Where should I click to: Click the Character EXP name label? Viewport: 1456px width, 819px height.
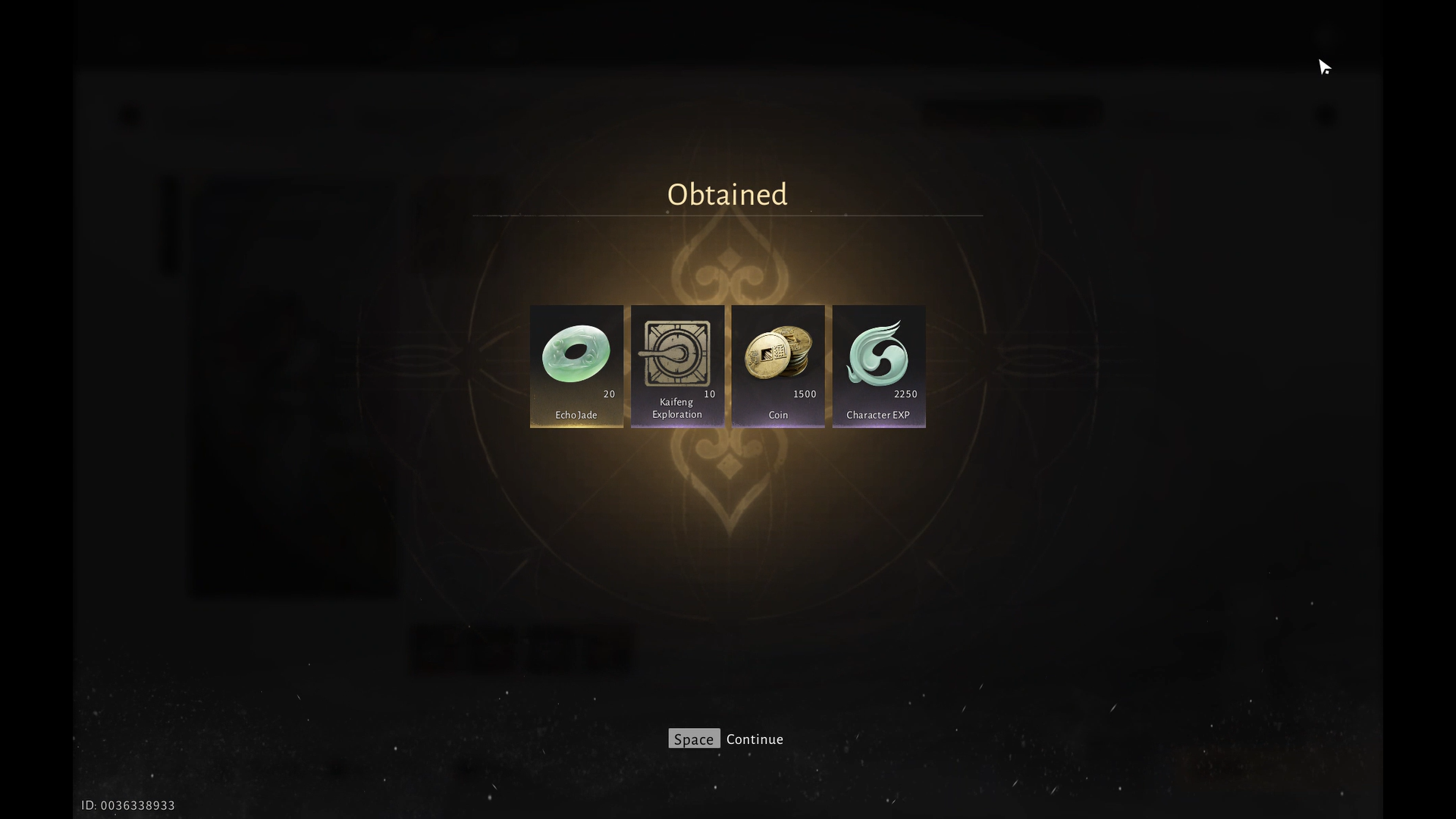[878, 416]
